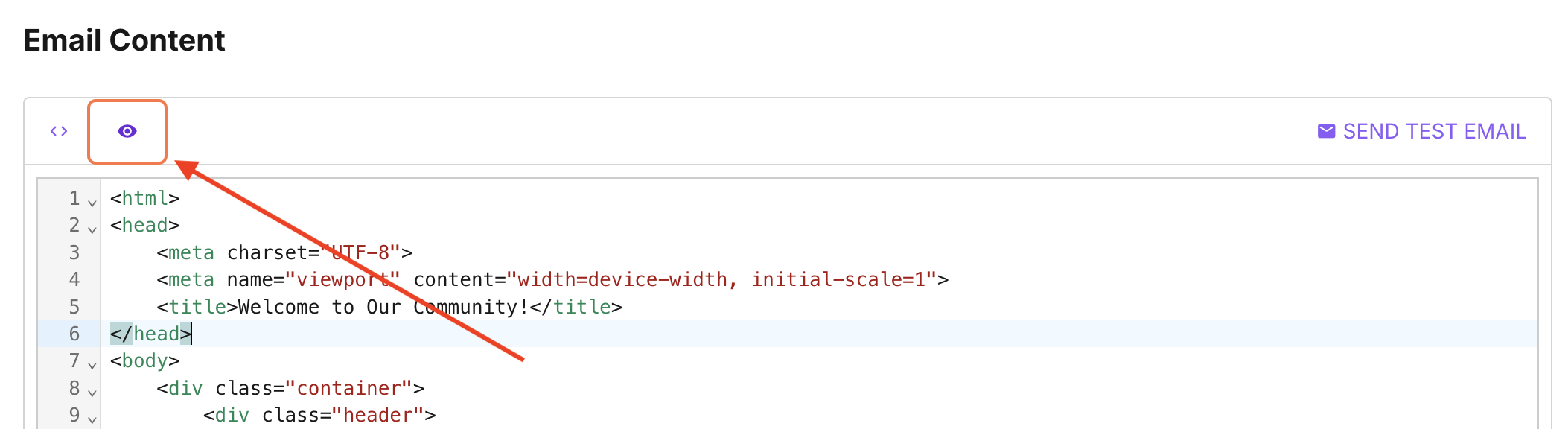Click the header class attribute value
The height and width of the screenshot is (429, 1568).
(378, 415)
